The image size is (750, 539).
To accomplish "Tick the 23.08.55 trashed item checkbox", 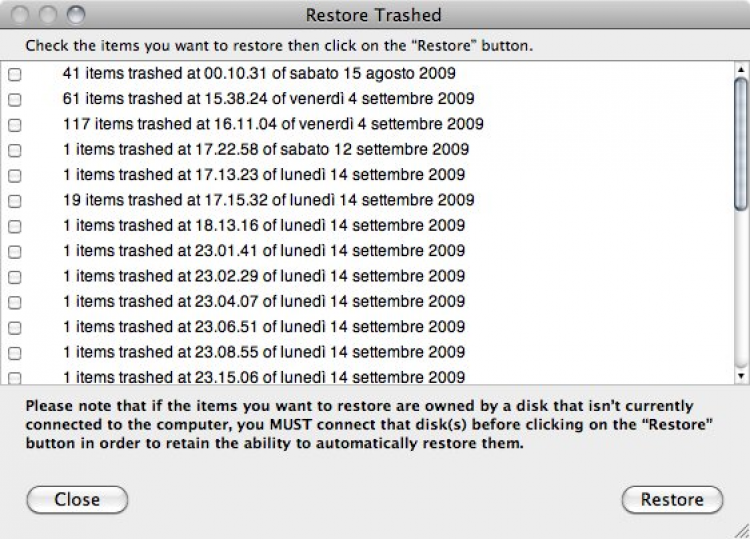I will (x=15, y=353).
